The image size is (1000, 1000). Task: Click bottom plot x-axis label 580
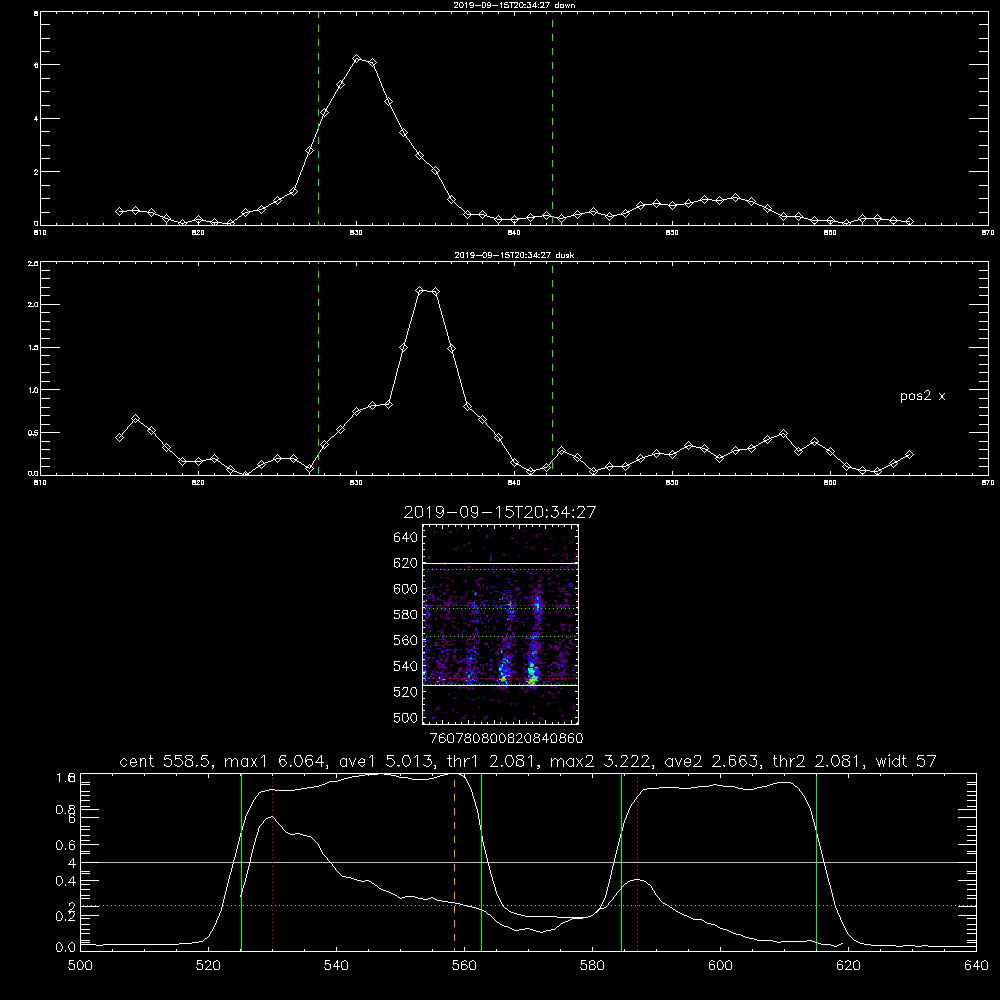click(592, 966)
